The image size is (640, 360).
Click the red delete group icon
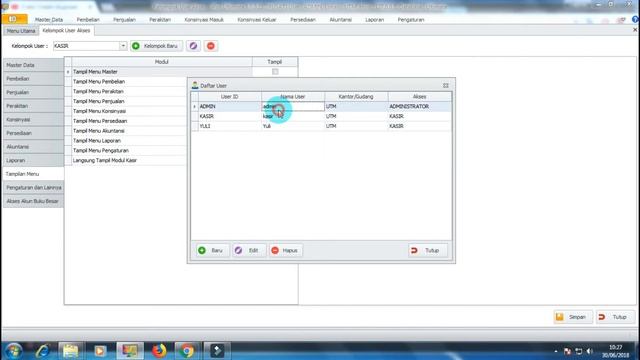[211, 46]
